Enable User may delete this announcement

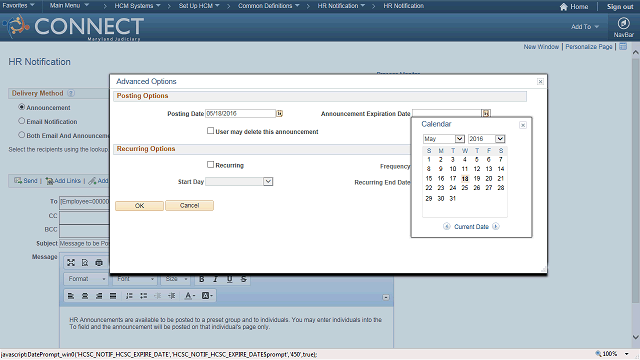pos(210,131)
